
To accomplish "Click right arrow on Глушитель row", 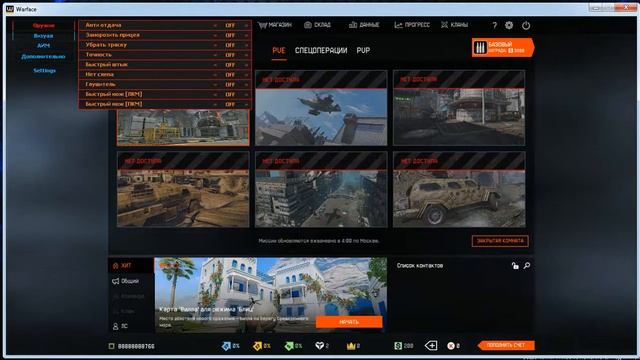I will coord(246,84).
